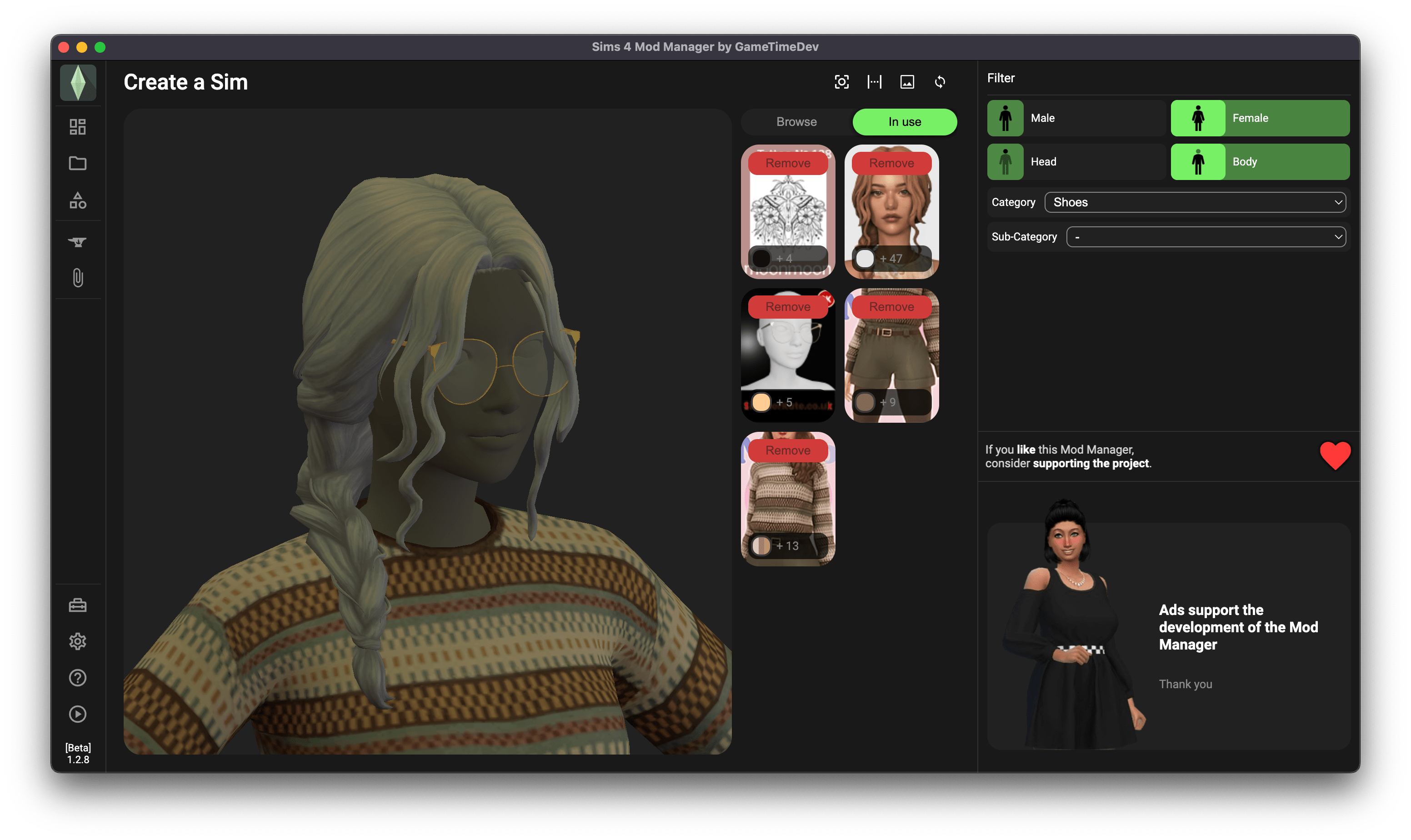1411x840 pixels.
Task: Remove the olive shorts item
Action: pyautogui.click(x=891, y=307)
